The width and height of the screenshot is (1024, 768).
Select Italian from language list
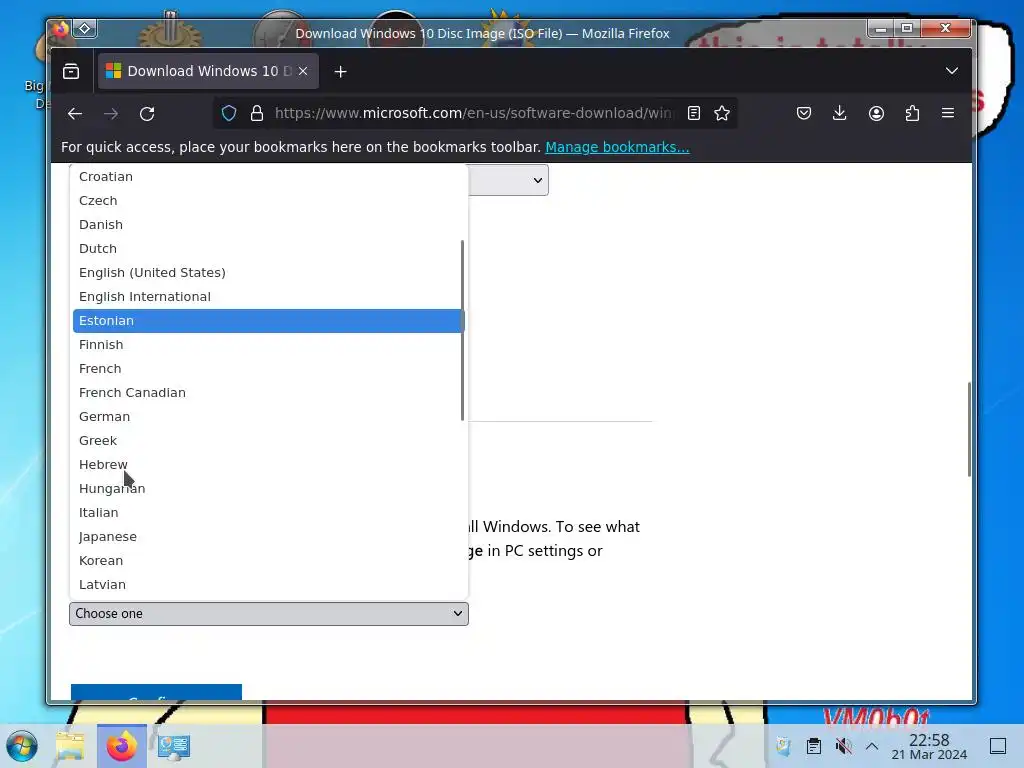[x=268, y=513]
